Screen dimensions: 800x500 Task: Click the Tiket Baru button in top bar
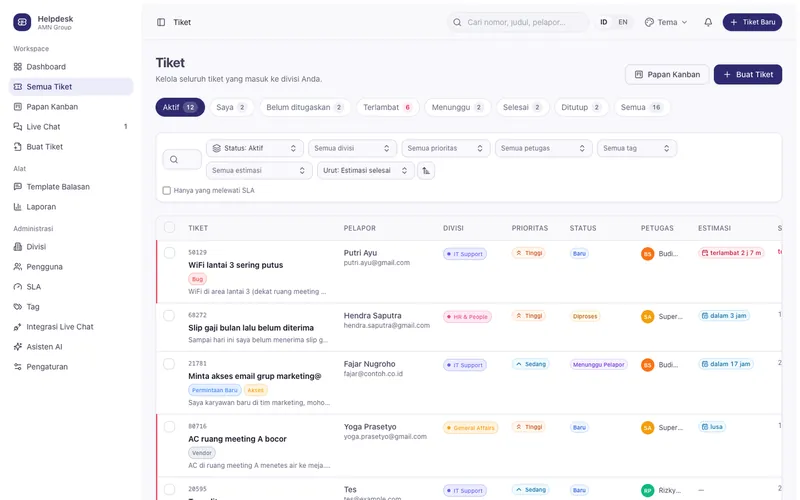[x=752, y=22]
